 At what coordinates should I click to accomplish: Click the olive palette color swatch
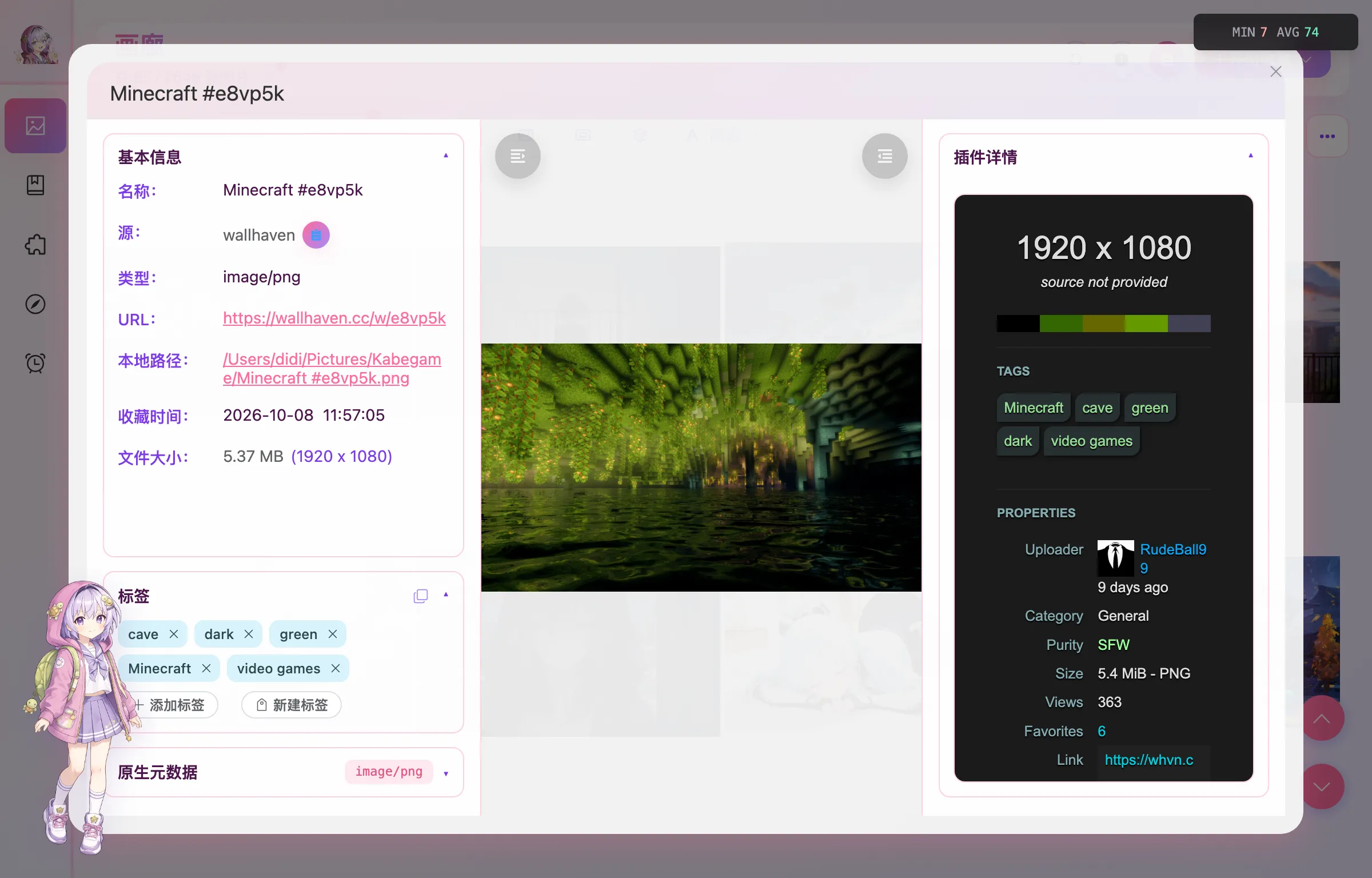coord(1103,324)
